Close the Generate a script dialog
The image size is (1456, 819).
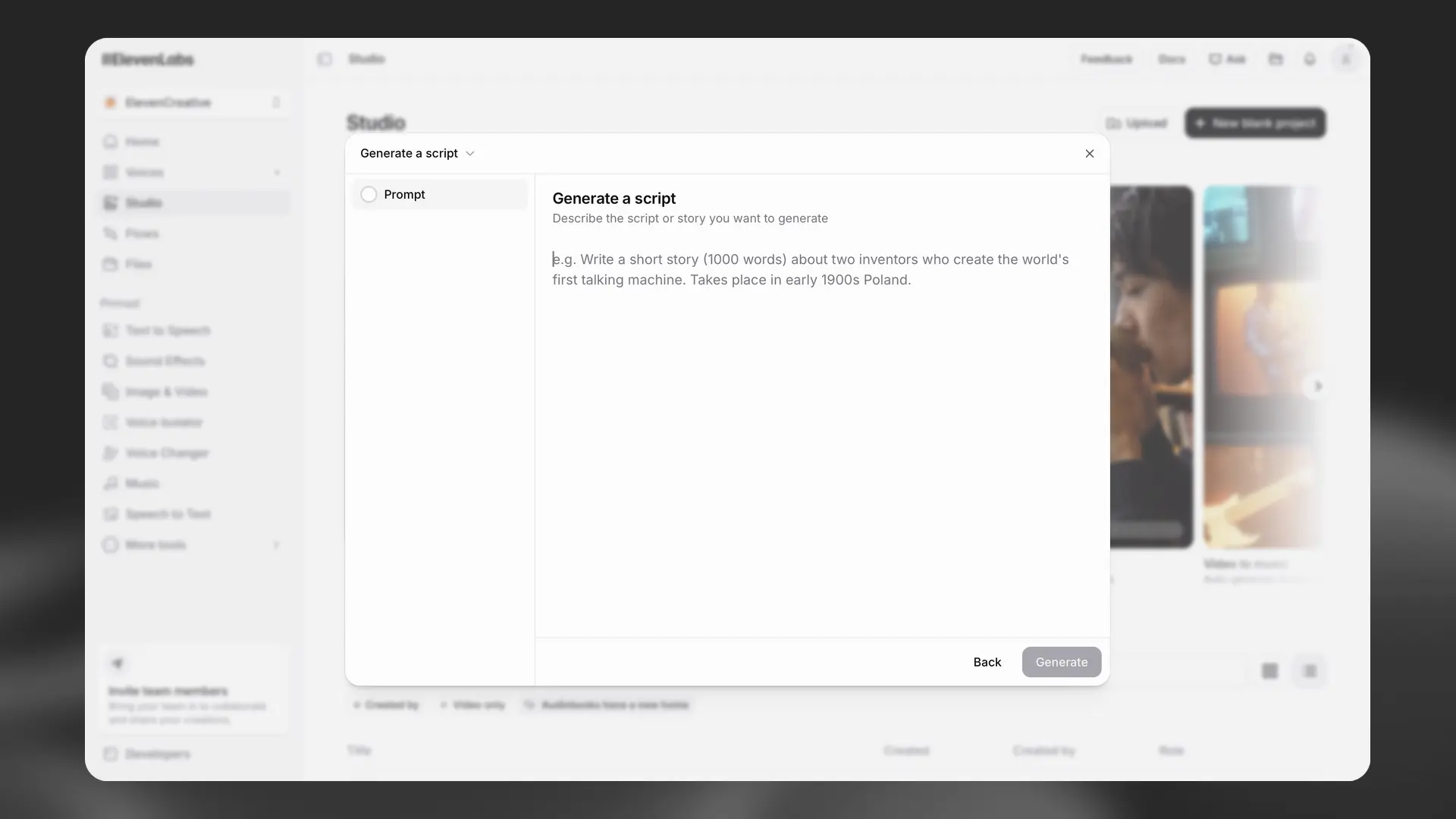[1089, 154]
